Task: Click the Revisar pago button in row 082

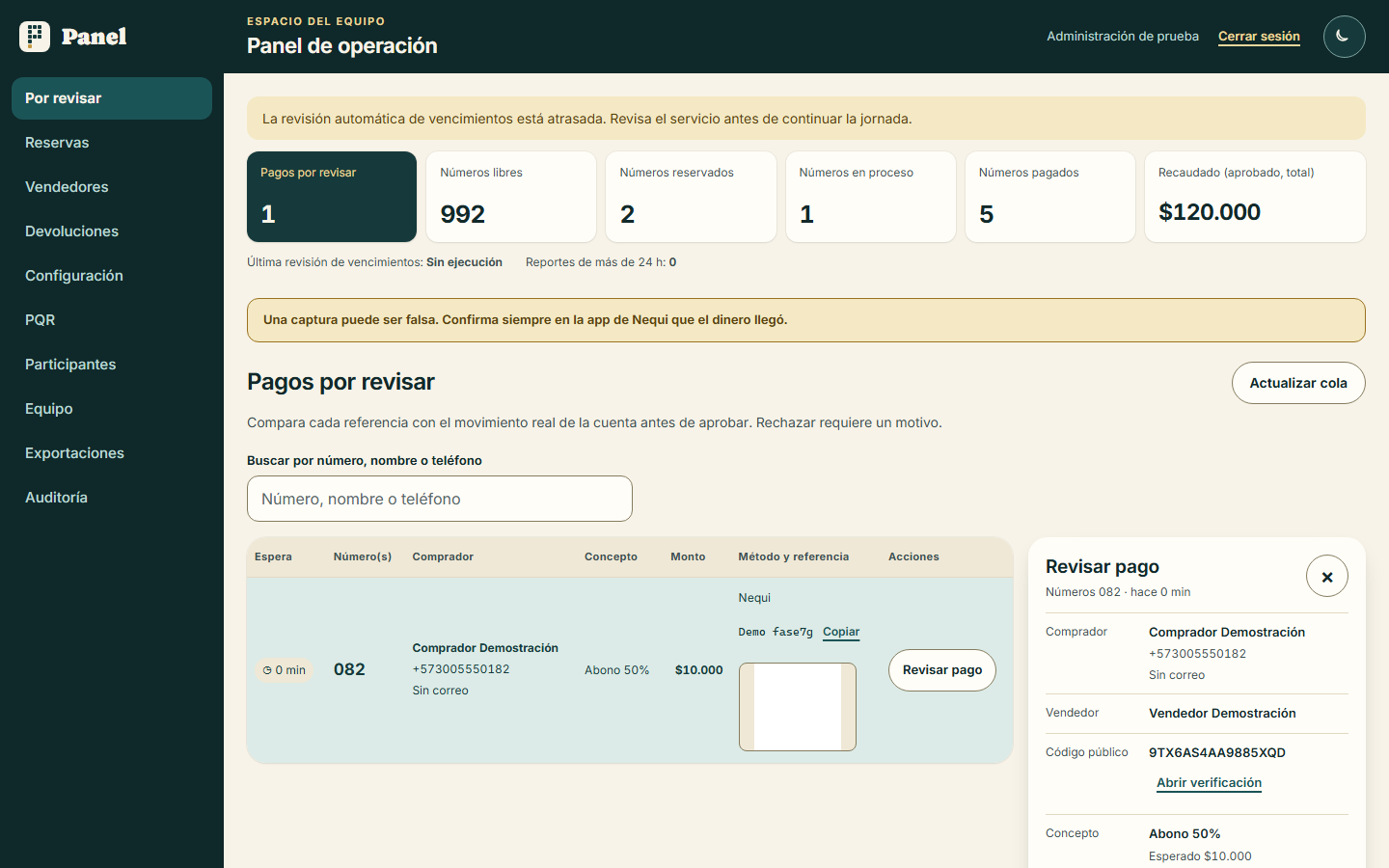Action: coord(942,670)
